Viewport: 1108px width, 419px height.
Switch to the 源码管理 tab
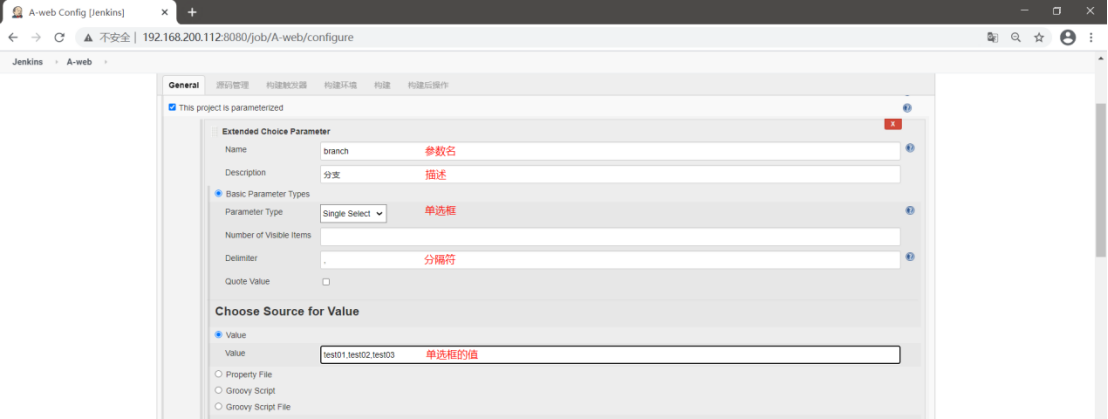232,85
